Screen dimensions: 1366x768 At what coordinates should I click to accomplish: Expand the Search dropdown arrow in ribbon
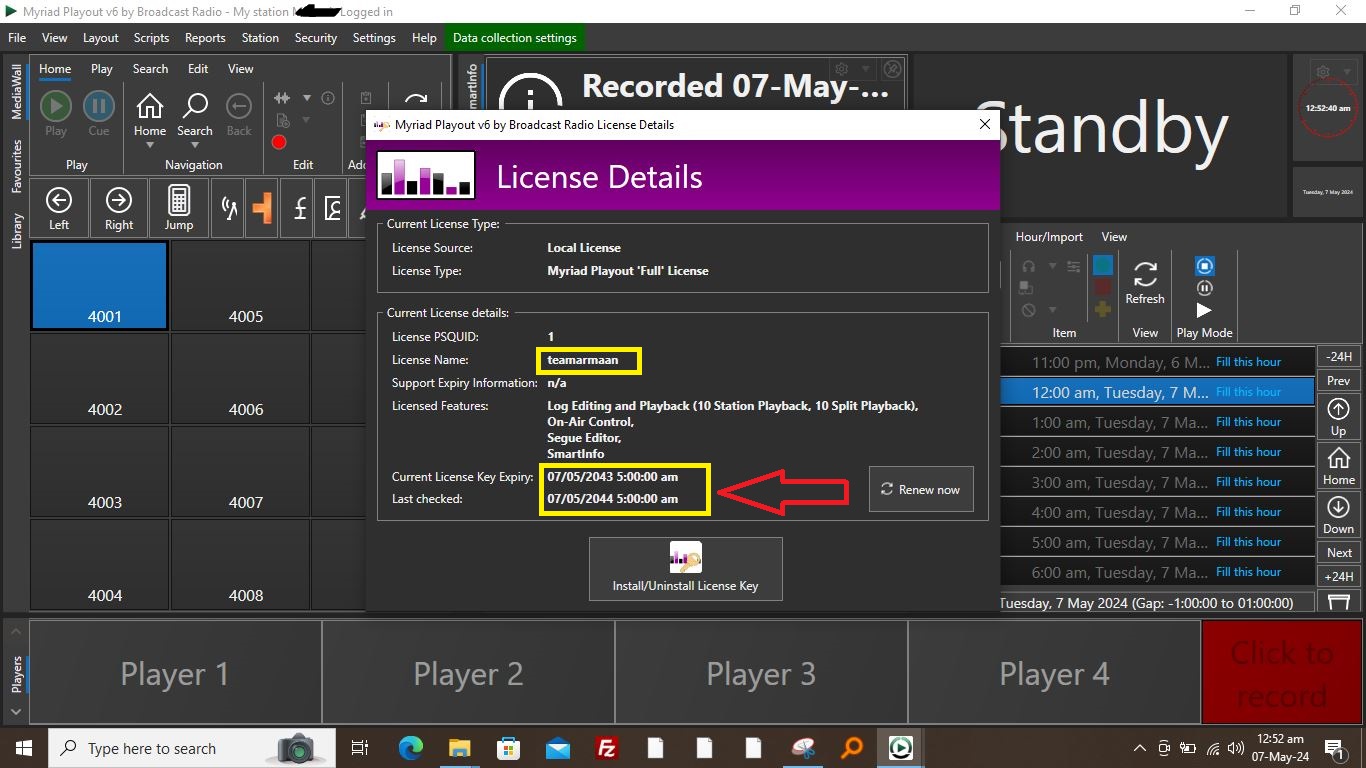click(195, 145)
